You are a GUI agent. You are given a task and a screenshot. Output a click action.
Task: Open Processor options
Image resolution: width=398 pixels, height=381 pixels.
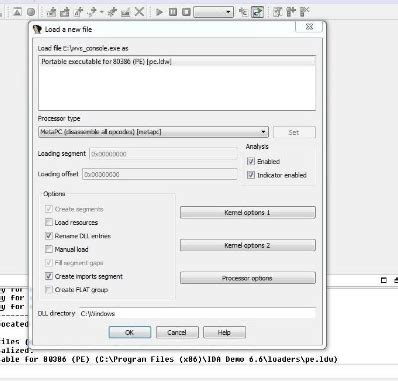pos(248,278)
